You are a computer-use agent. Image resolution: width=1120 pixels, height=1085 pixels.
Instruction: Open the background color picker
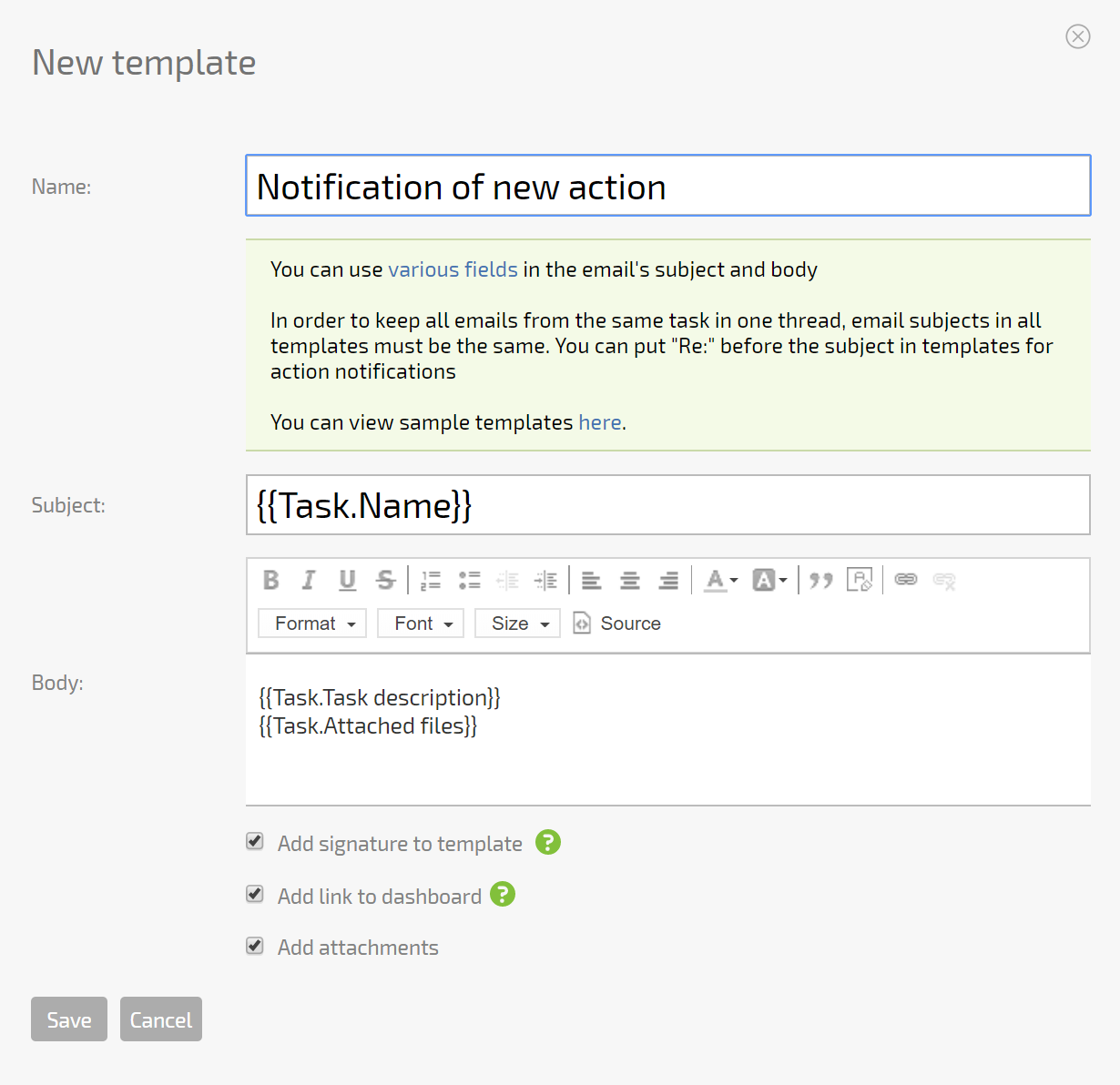(769, 580)
